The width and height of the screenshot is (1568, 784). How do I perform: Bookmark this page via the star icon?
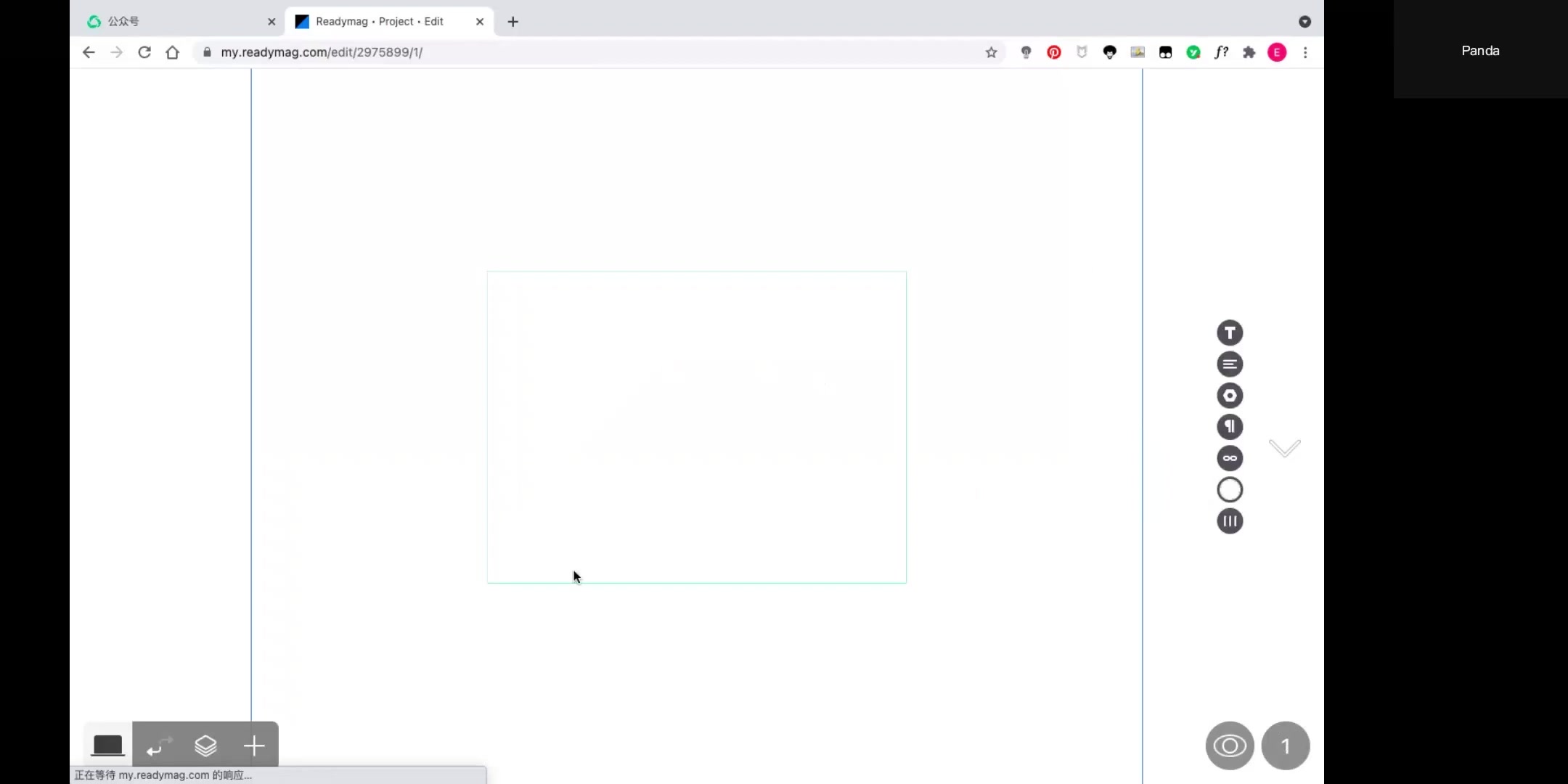[990, 52]
